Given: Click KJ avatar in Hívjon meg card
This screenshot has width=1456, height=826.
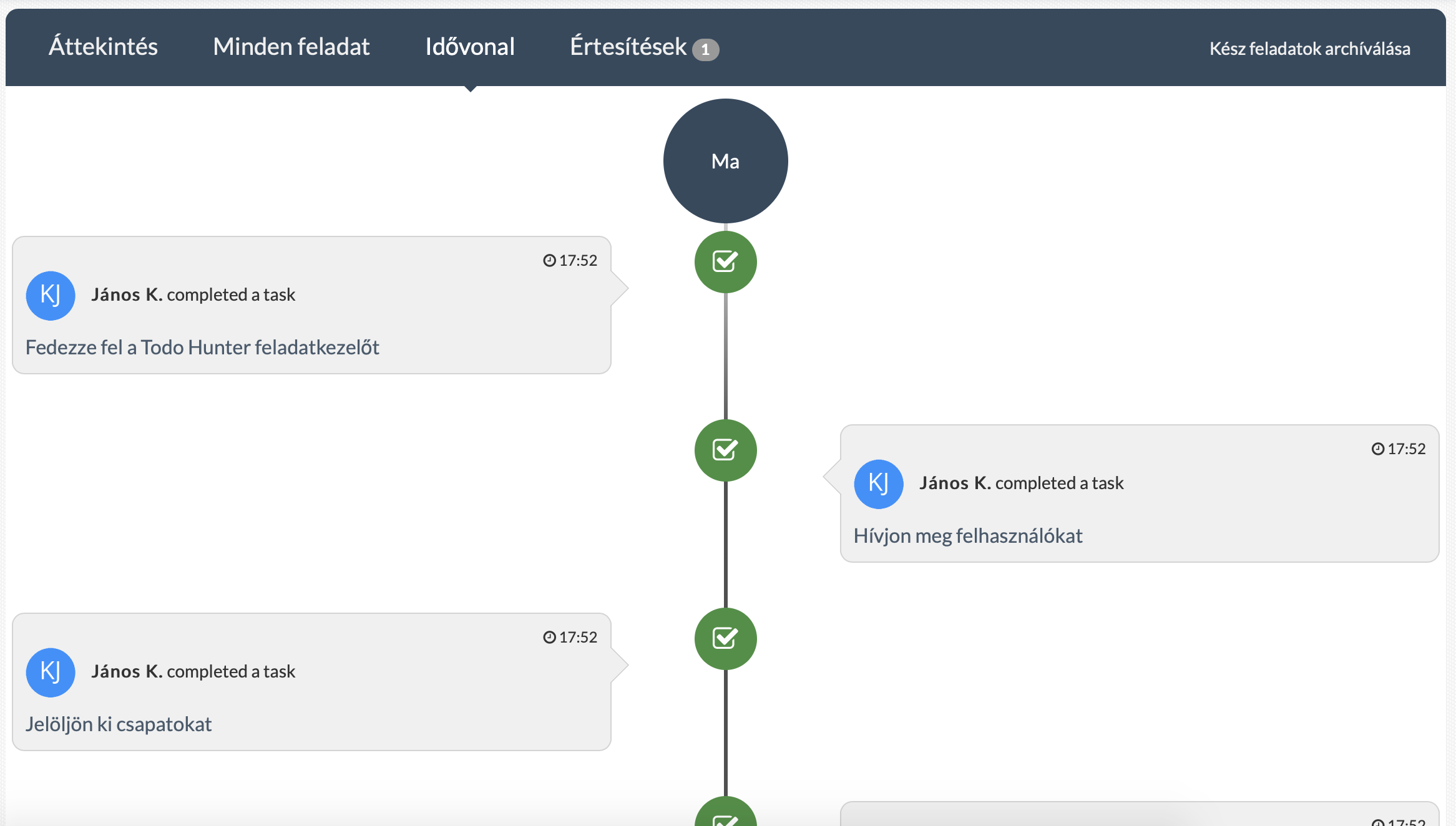Looking at the screenshot, I should coord(879,484).
